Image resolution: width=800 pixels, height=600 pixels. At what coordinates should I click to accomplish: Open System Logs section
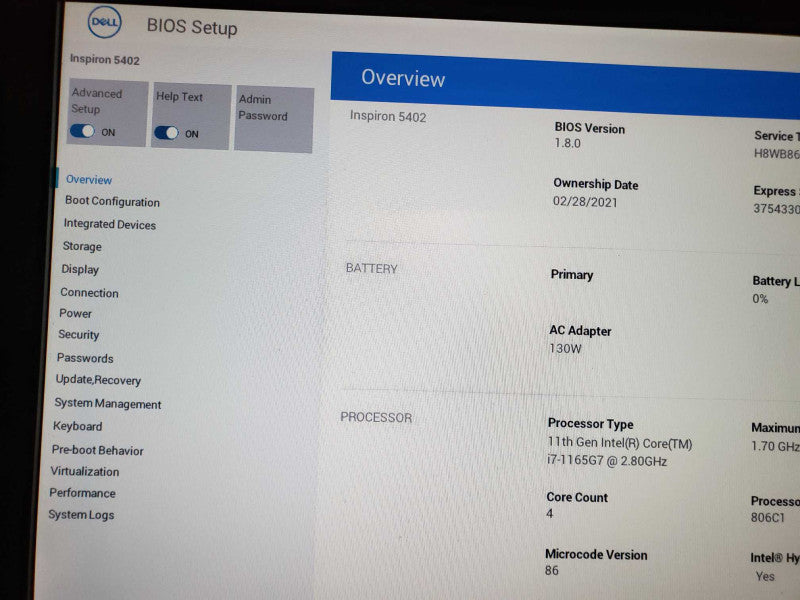[81, 515]
